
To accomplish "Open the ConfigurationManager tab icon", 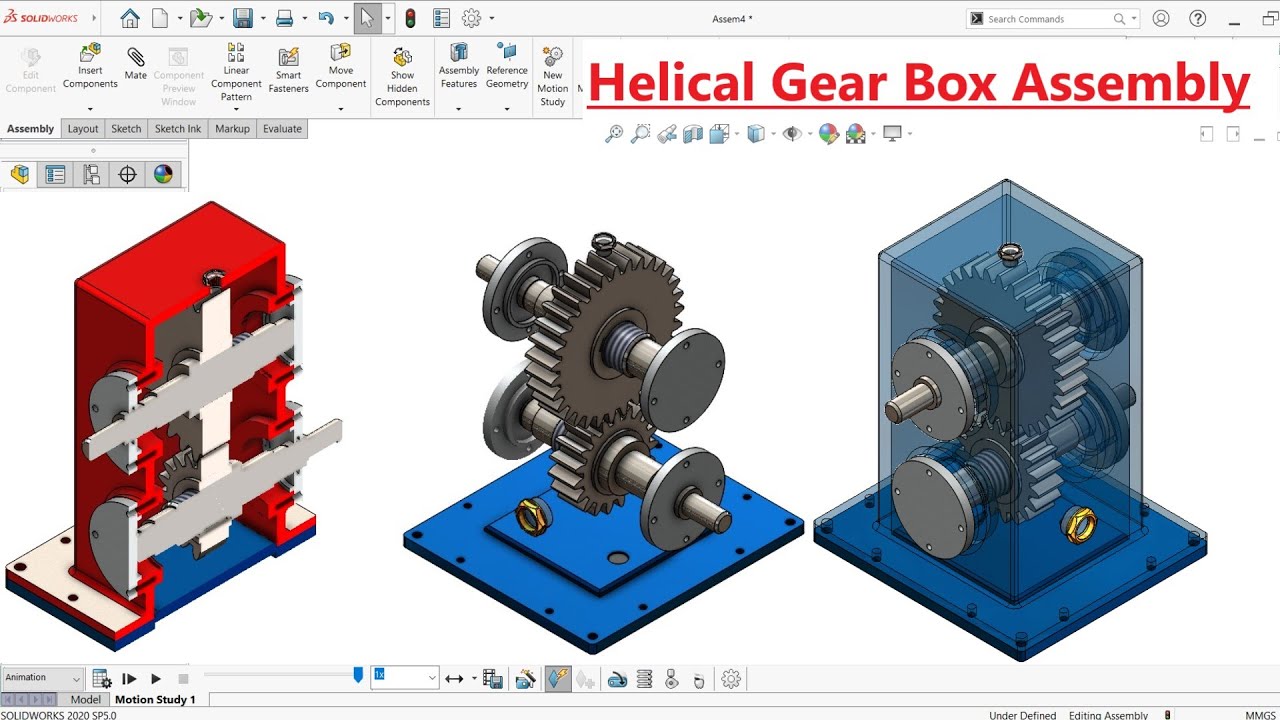I will [x=91, y=175].
